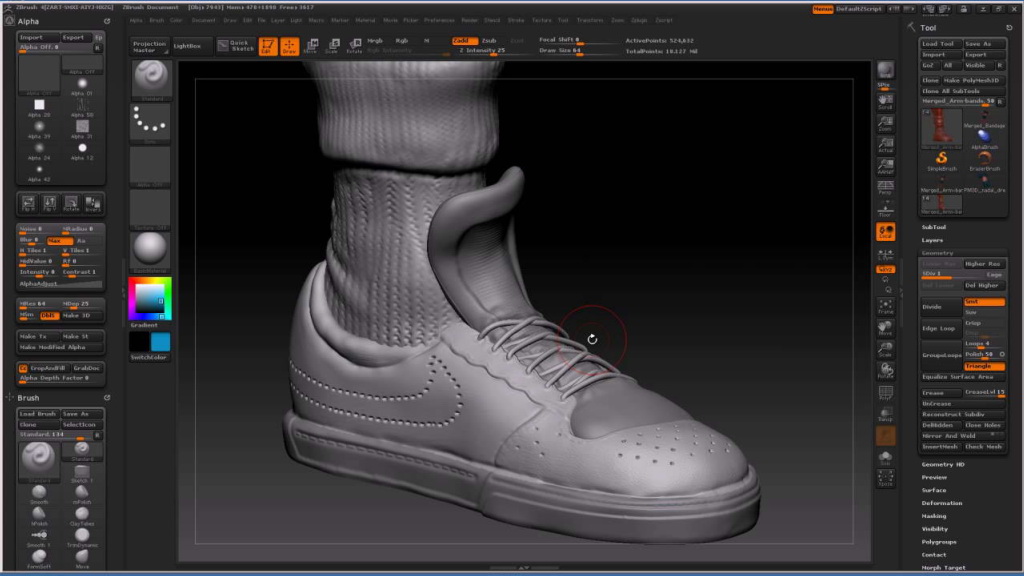The height and width of the screenshot is (576, 1024).
Task: Activate Edit mode in the top shelf
Action: click(268, 46)
